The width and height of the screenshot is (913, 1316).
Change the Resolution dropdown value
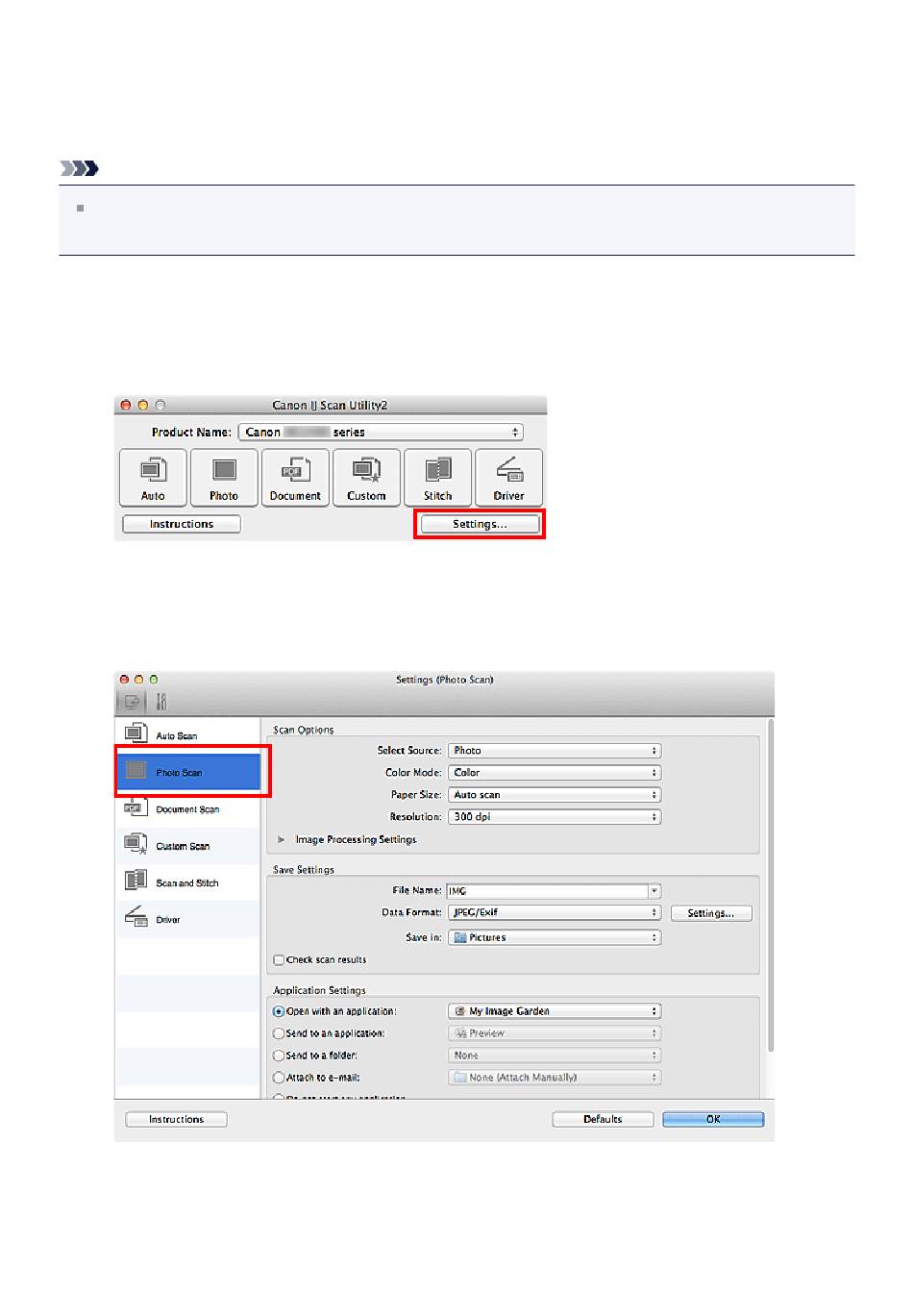tap(555, 817)
